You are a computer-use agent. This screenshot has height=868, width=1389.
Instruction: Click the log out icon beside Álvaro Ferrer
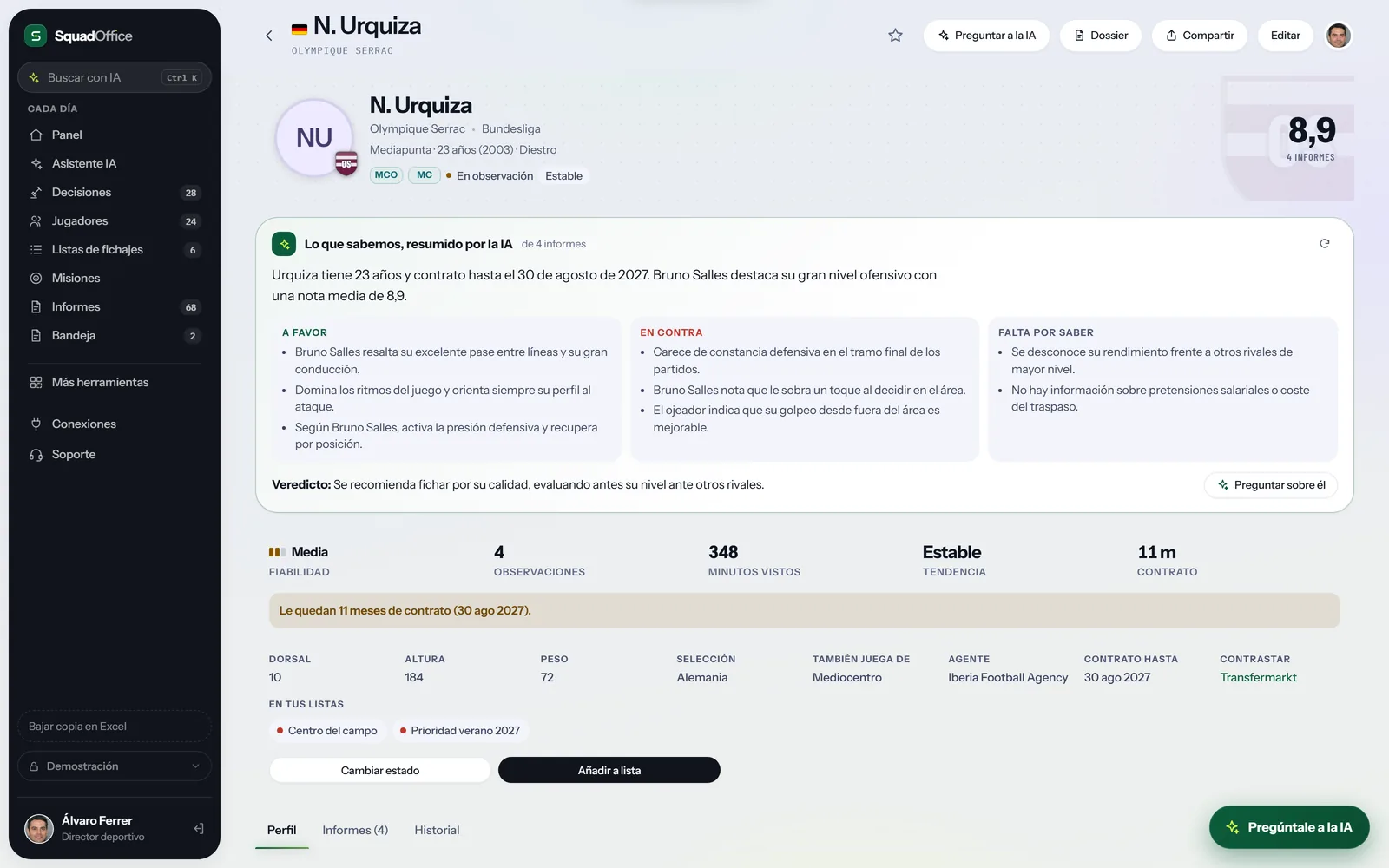pos(199,829)
